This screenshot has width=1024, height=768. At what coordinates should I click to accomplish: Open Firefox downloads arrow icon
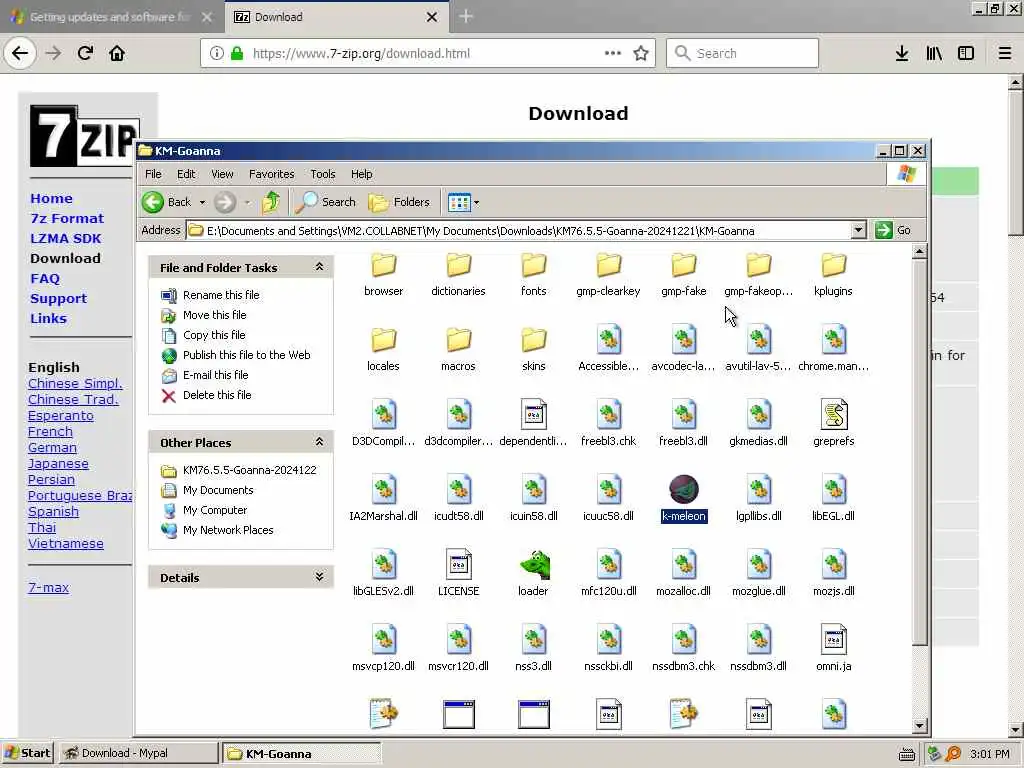click(x=902, y=54)
